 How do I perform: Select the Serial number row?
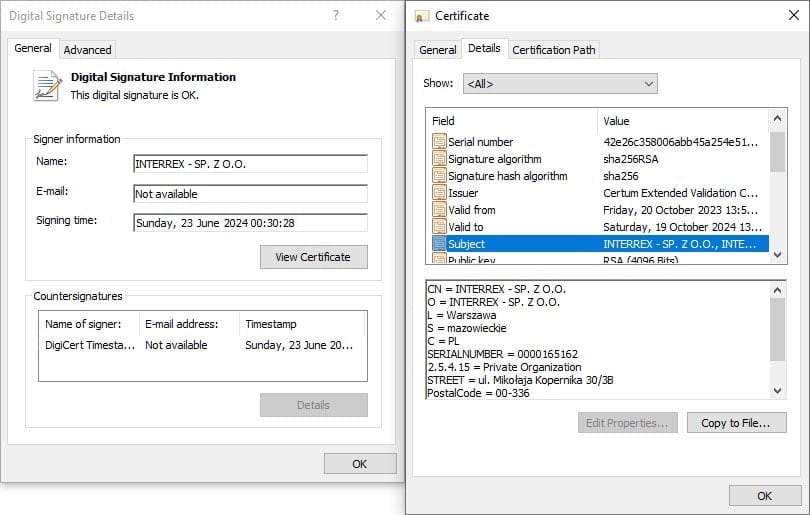pyautogui.click(x=598, y=142)
